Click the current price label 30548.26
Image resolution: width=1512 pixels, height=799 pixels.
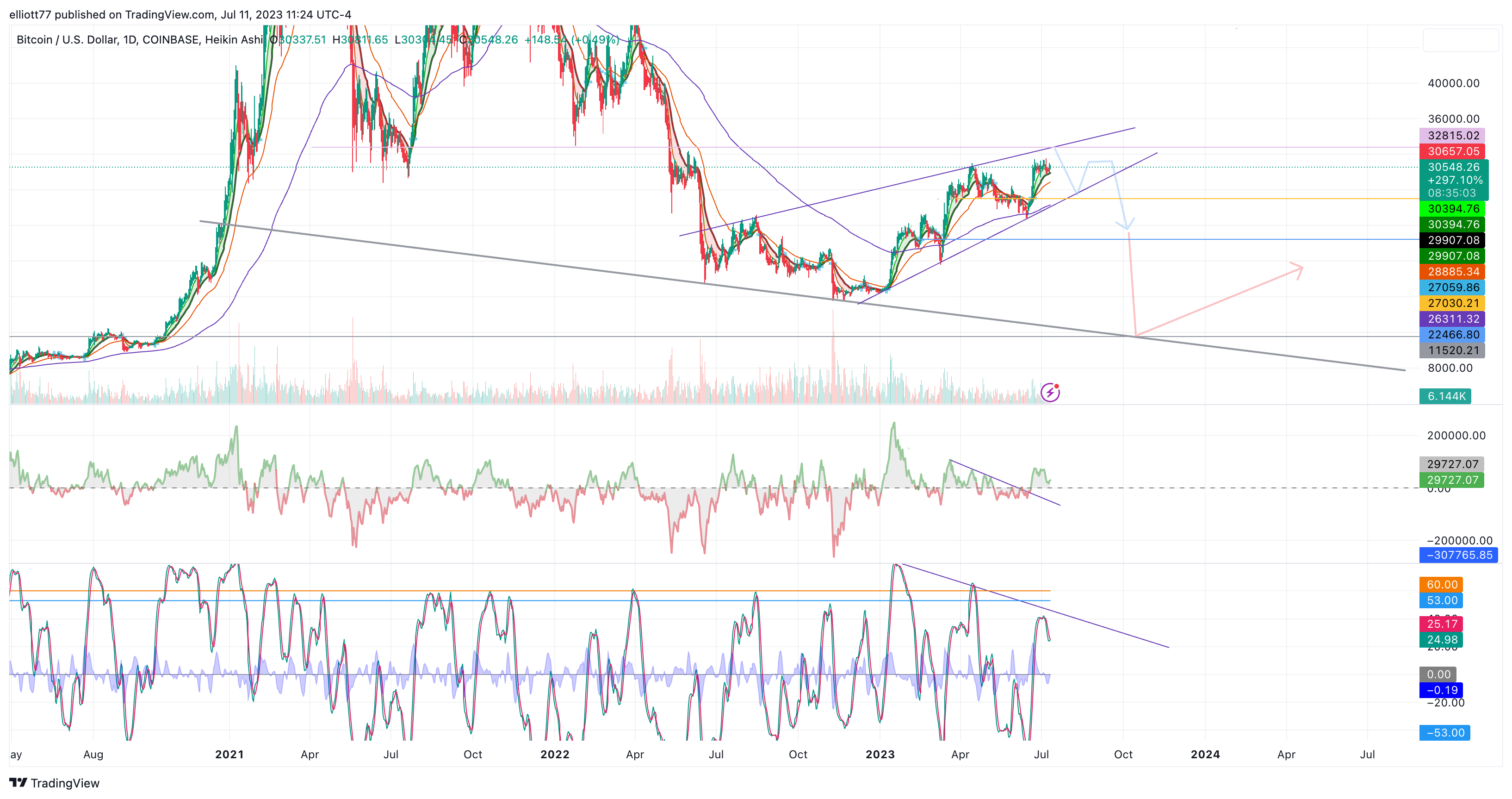click(x=1453, y=167)
